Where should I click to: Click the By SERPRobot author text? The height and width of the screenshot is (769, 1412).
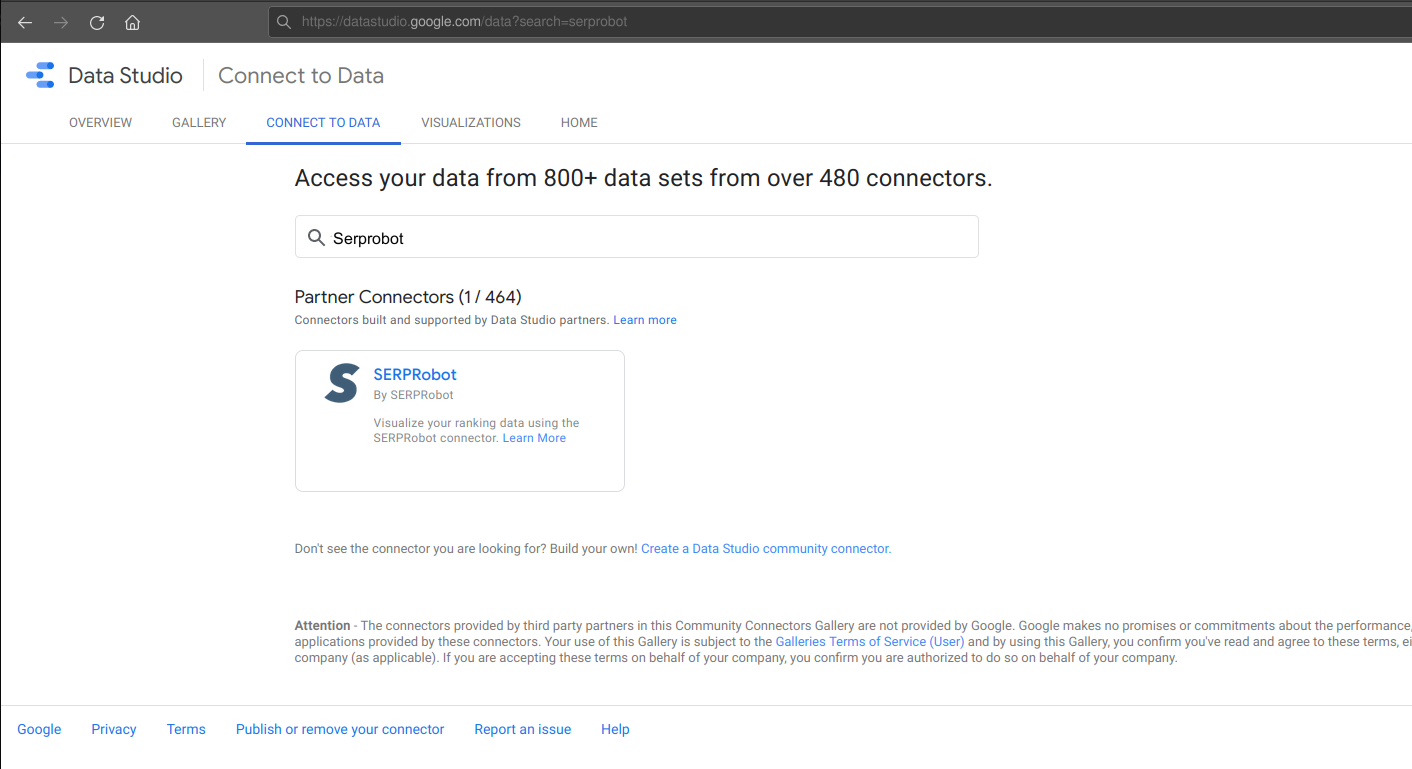(413, 395)
